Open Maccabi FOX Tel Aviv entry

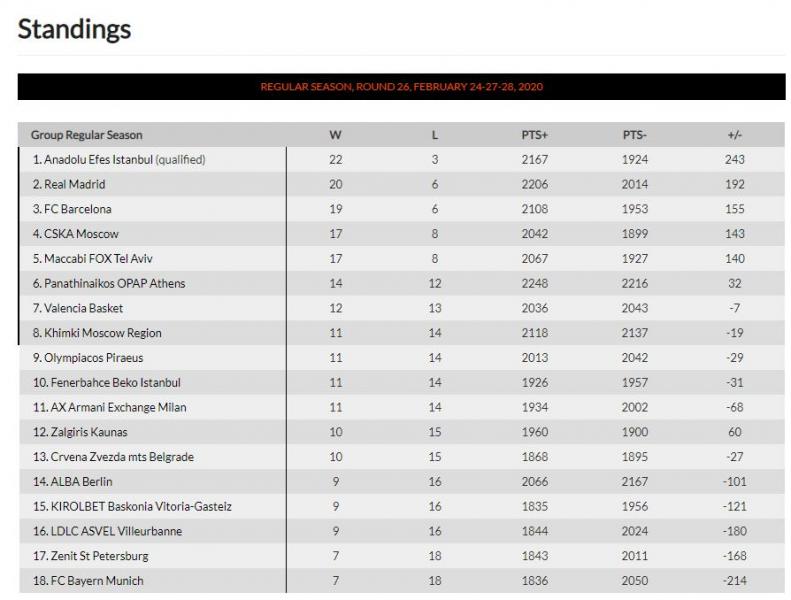click(98, 258)
